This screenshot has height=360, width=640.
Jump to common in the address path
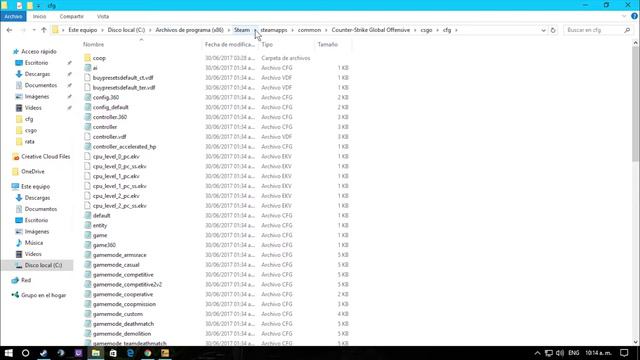(x=309, y=30)
